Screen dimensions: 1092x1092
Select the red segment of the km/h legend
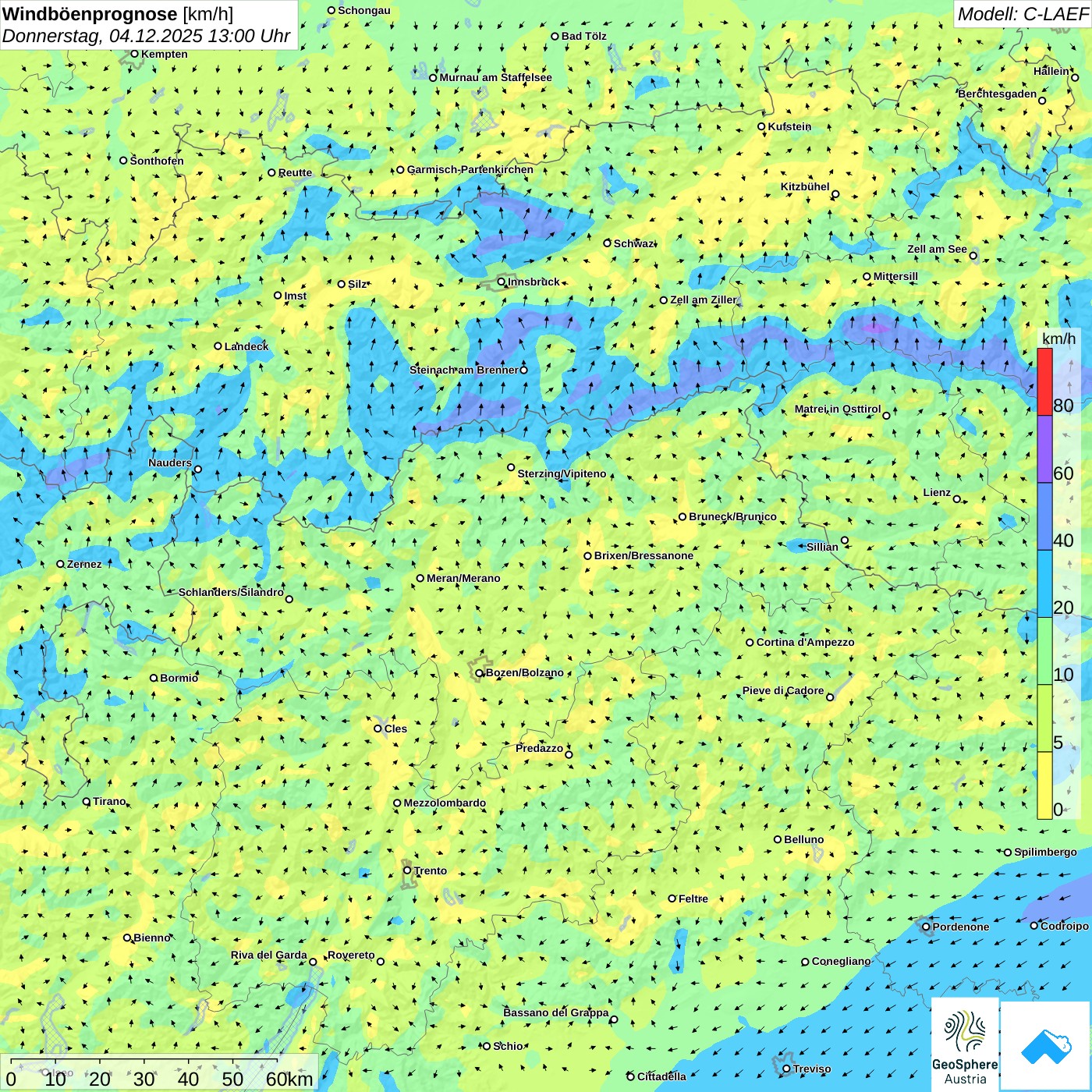pyautogui.click(x=1044, y=381)
